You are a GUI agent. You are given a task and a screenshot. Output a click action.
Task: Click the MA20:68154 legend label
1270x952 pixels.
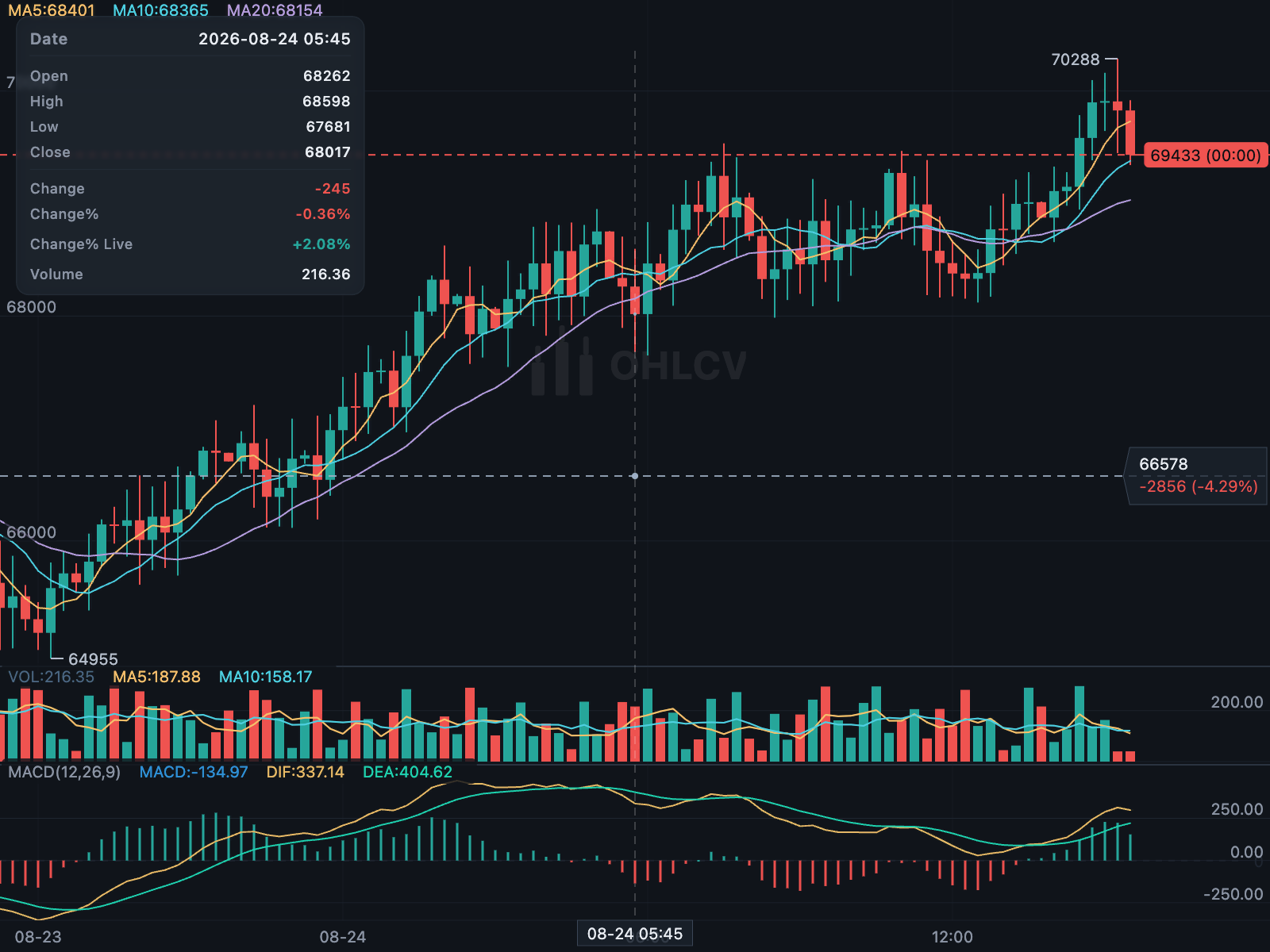[275, 10]
